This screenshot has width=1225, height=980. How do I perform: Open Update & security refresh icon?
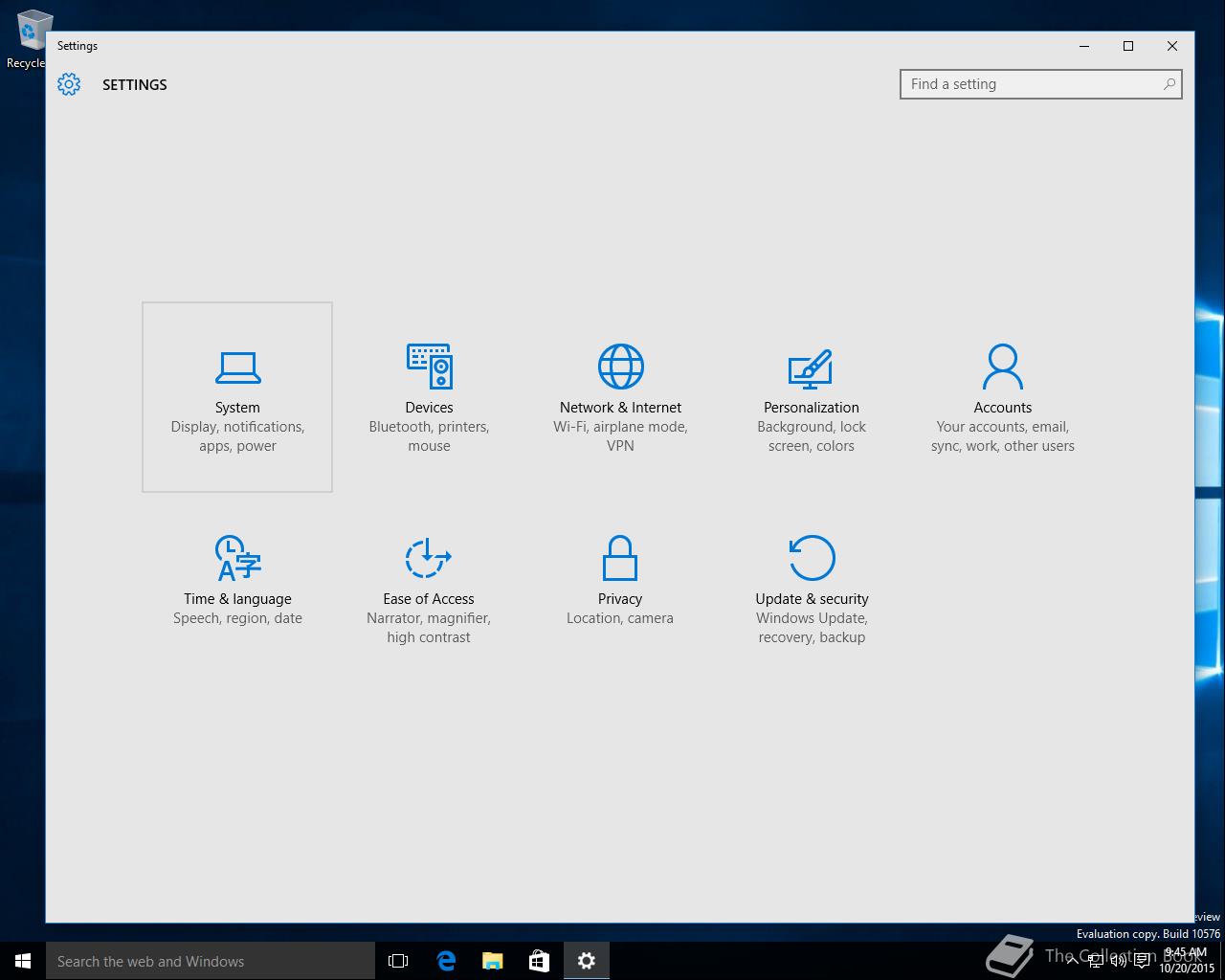(812, 558)
